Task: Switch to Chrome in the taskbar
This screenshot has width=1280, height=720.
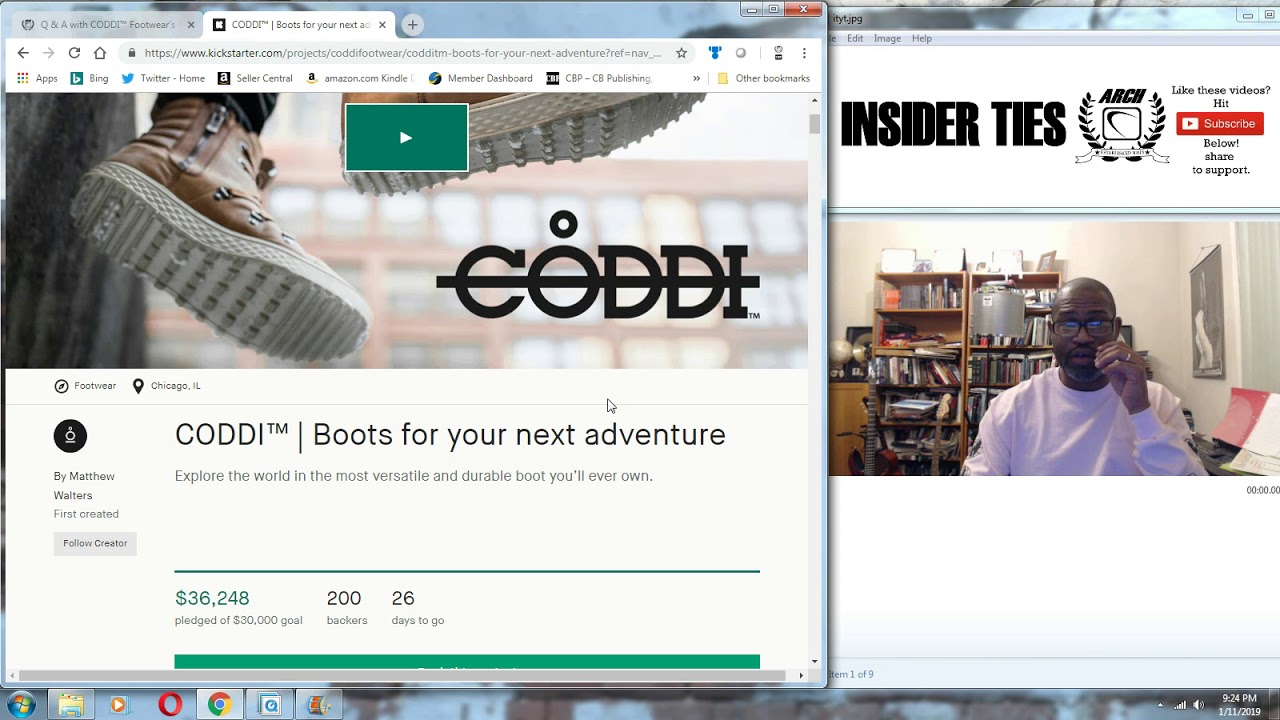Action: 219,705
